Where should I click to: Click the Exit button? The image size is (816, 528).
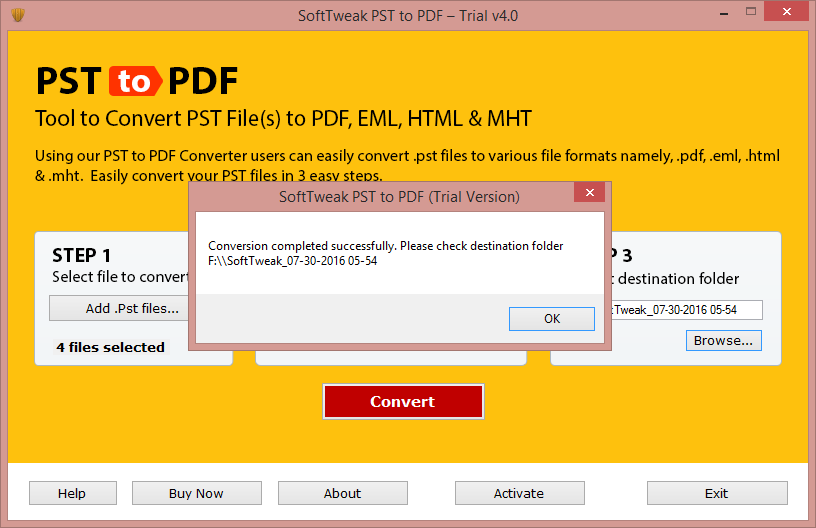coord(717,493)
